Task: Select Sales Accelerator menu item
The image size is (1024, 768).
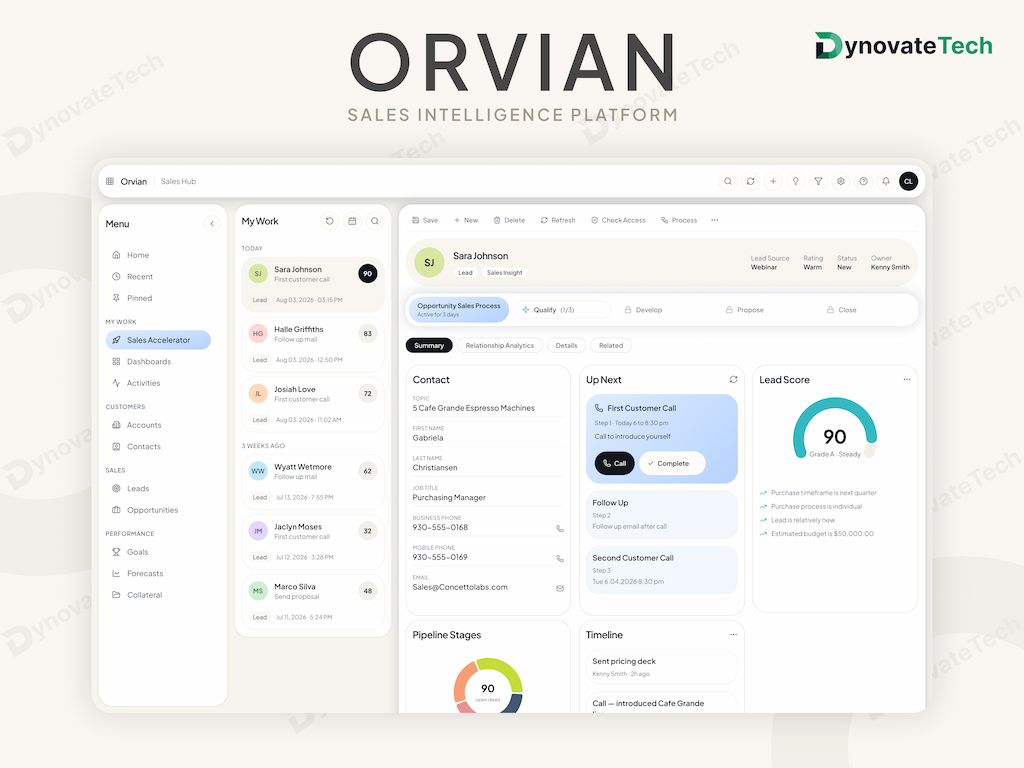Action: tap(158, 340)
